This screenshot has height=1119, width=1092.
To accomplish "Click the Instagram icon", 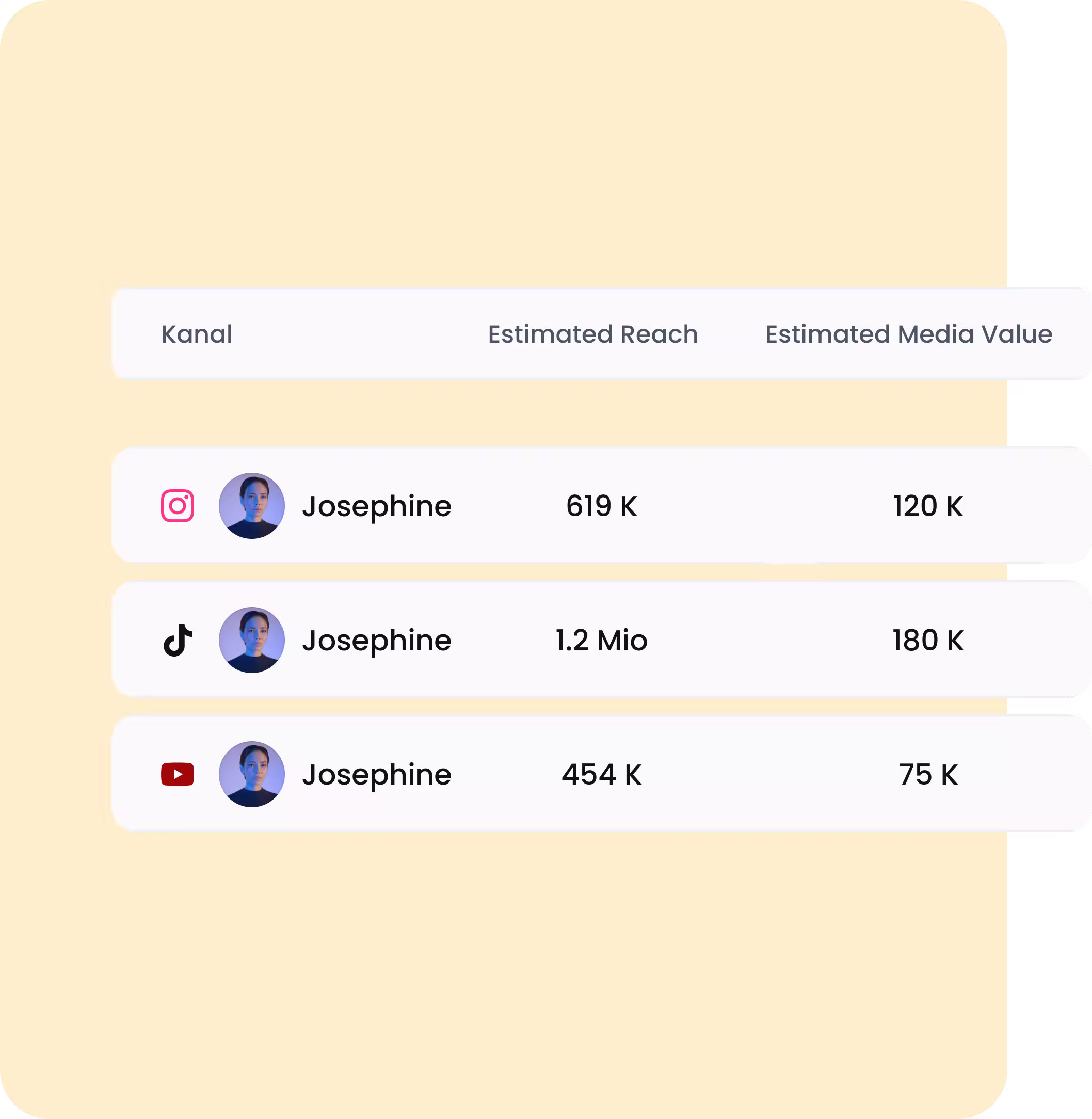I will click(x=177, y=506).
